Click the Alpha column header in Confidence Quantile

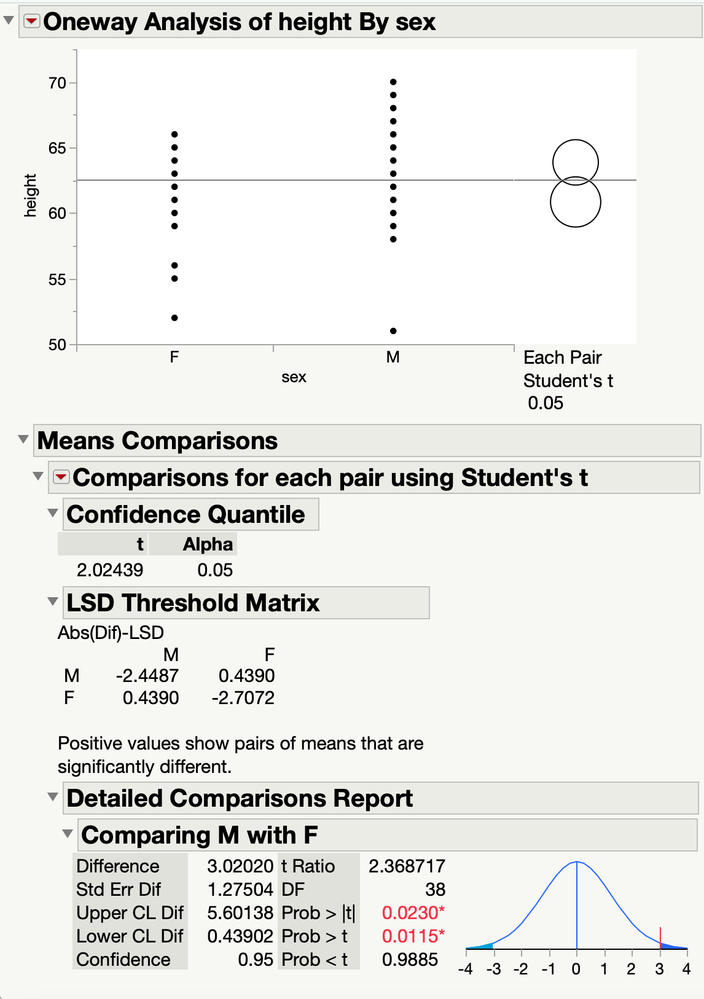tap(208, 544)
